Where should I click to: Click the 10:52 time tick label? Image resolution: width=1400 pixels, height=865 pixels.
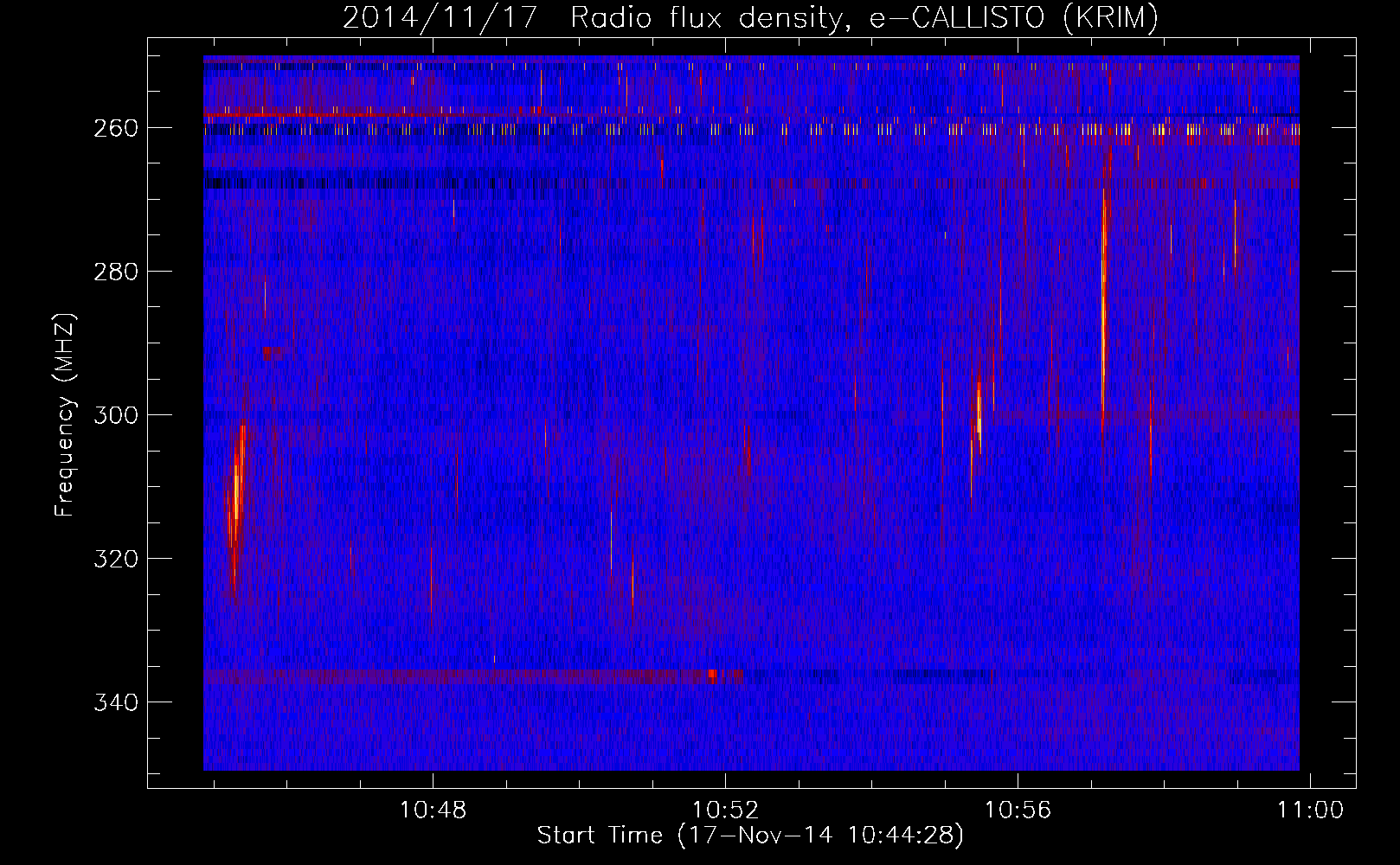[x=726, y=810]
